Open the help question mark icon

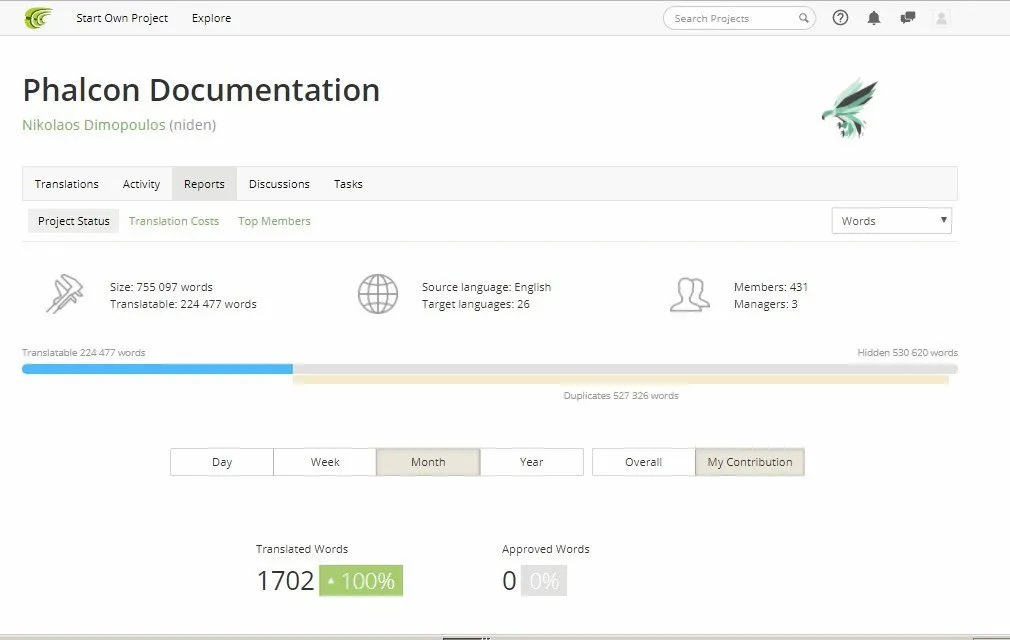[840, 18]
